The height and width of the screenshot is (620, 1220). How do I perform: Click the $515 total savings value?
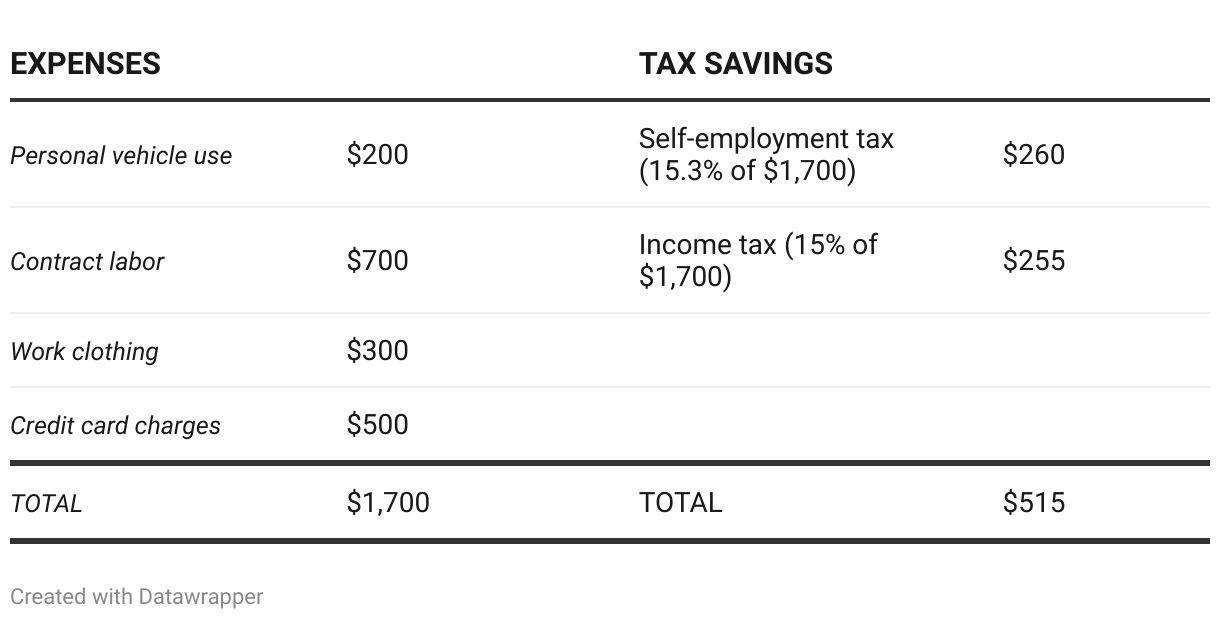pos(1034,503)
